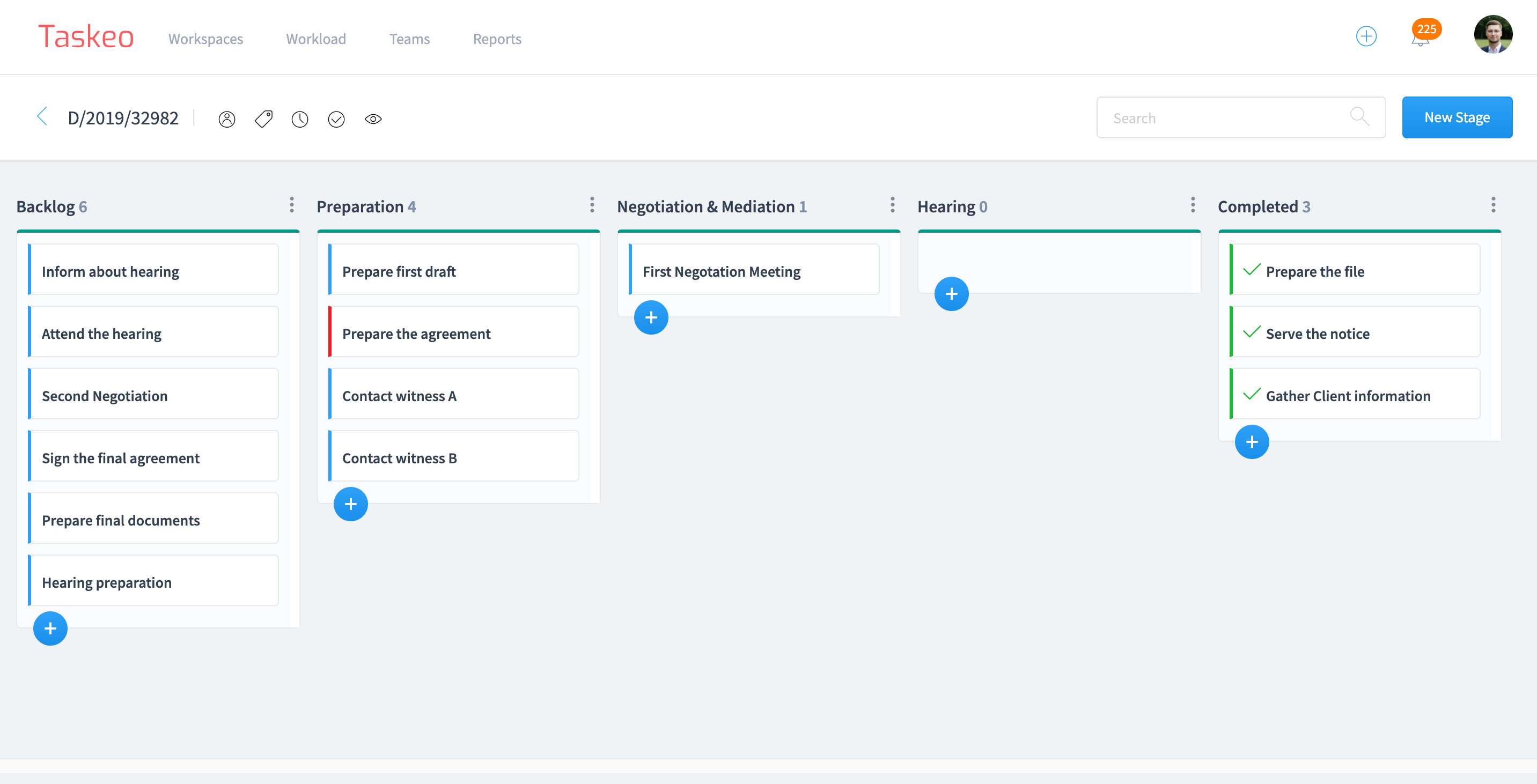Click the add new item plus icon in Backlog
1537x784 pixels.
[51, 628]
